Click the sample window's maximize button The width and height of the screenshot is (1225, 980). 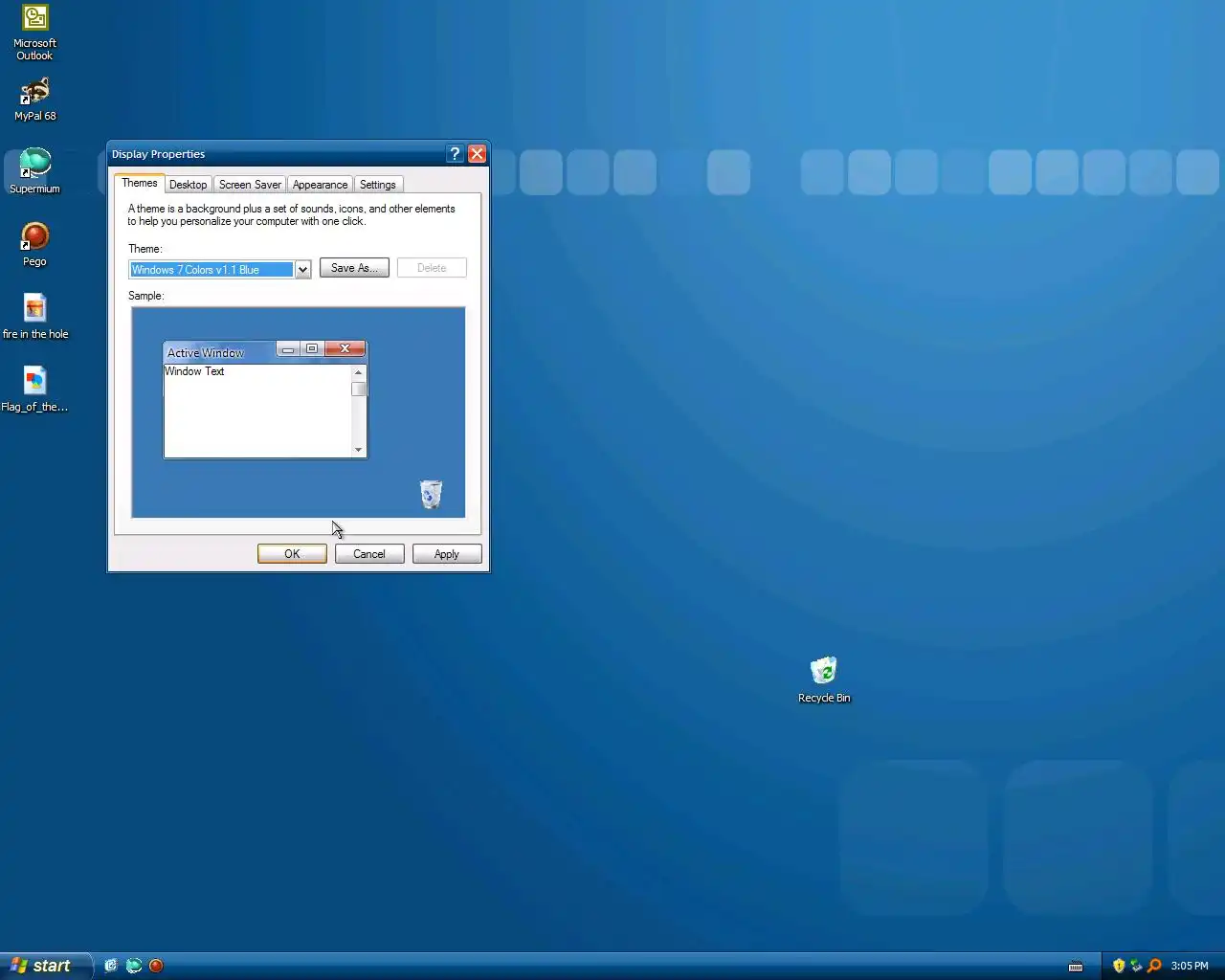[312, 348]
